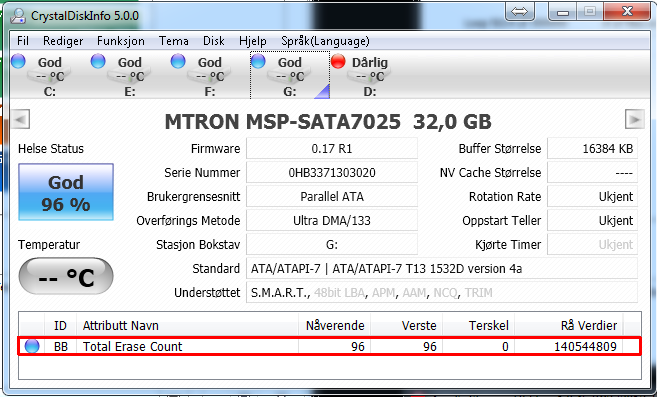Click the CrystalDiskInfo title bar icon
This screenshot has width=657, height=397.
tap(18, 16)
